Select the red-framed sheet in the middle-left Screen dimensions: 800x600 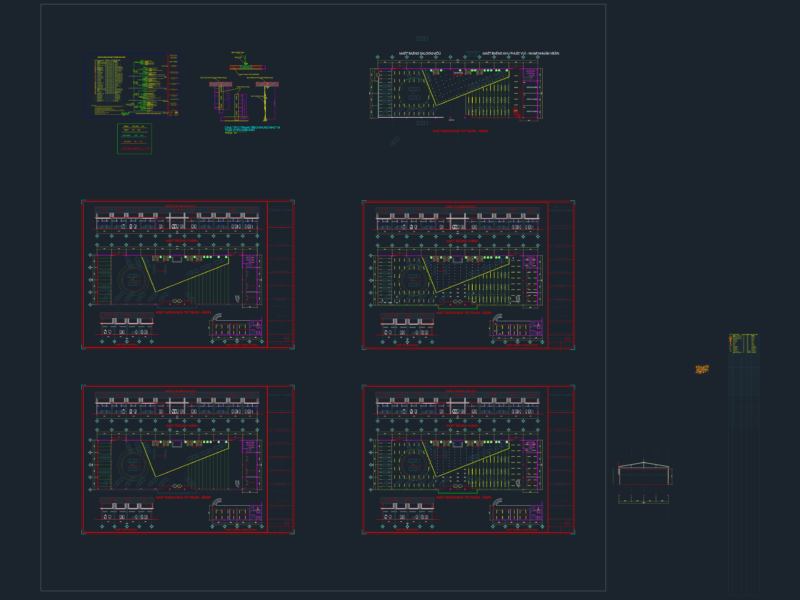point(188,274)
